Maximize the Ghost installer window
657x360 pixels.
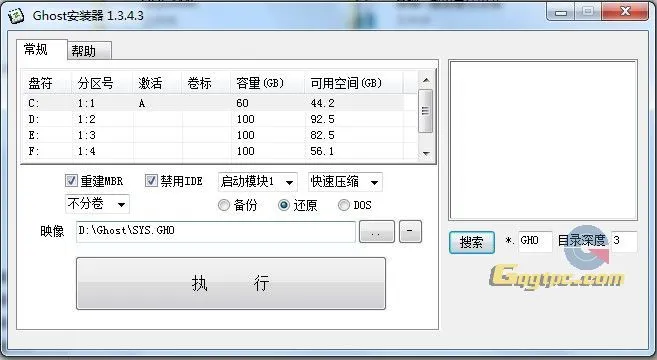pyautogui.click(x=588, y=12)
